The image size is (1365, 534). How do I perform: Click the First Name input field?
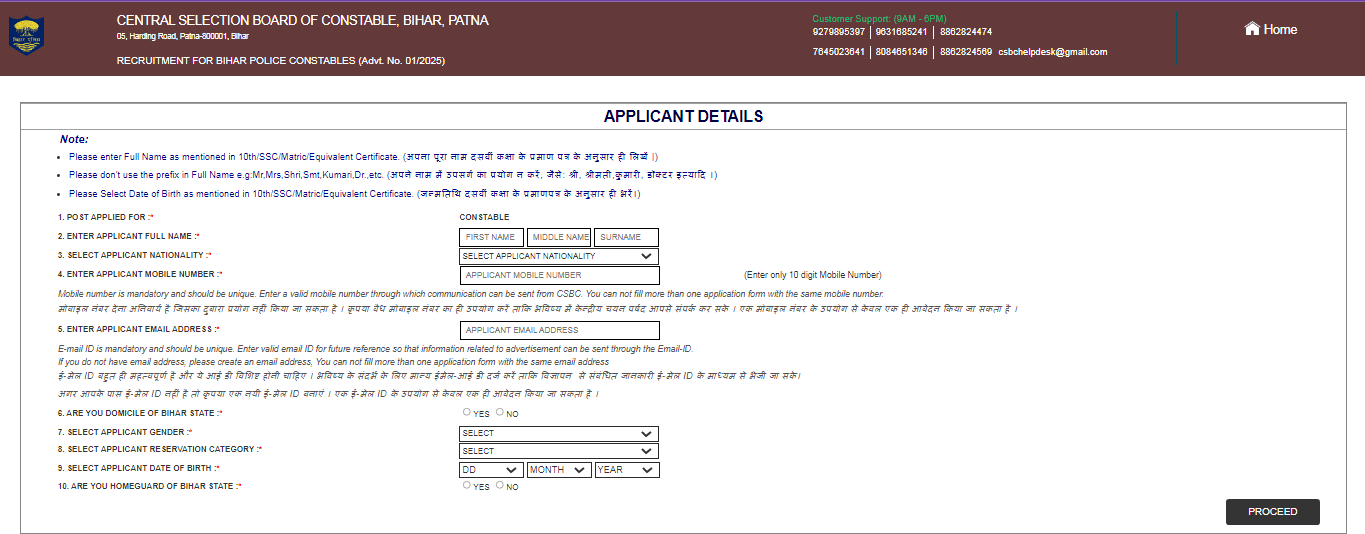[x=491, y=237]
